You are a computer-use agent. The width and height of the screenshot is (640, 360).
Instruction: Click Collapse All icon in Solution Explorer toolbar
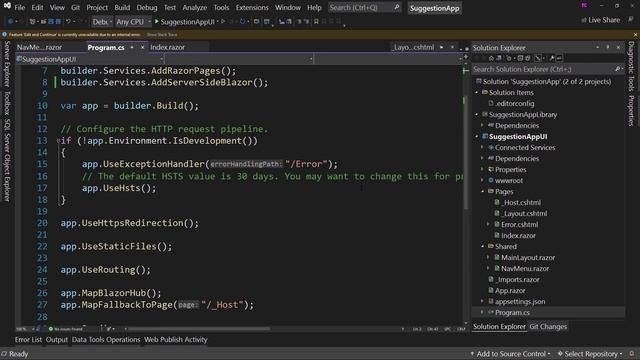click(520, 58)
